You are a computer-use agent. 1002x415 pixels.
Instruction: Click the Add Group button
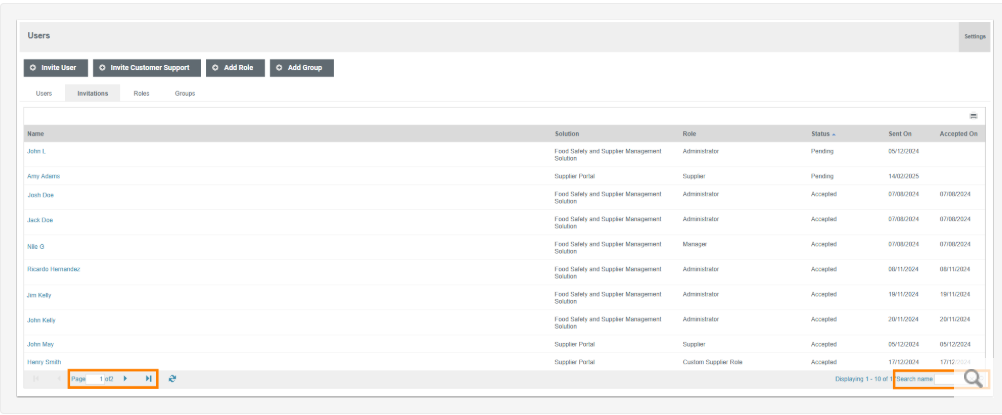(x=301, y=68)
